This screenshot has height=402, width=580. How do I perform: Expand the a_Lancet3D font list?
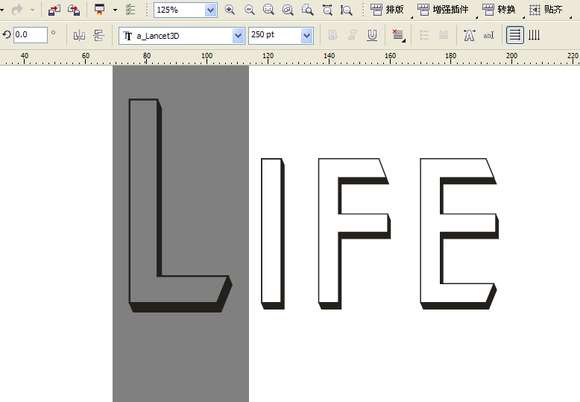238,36
